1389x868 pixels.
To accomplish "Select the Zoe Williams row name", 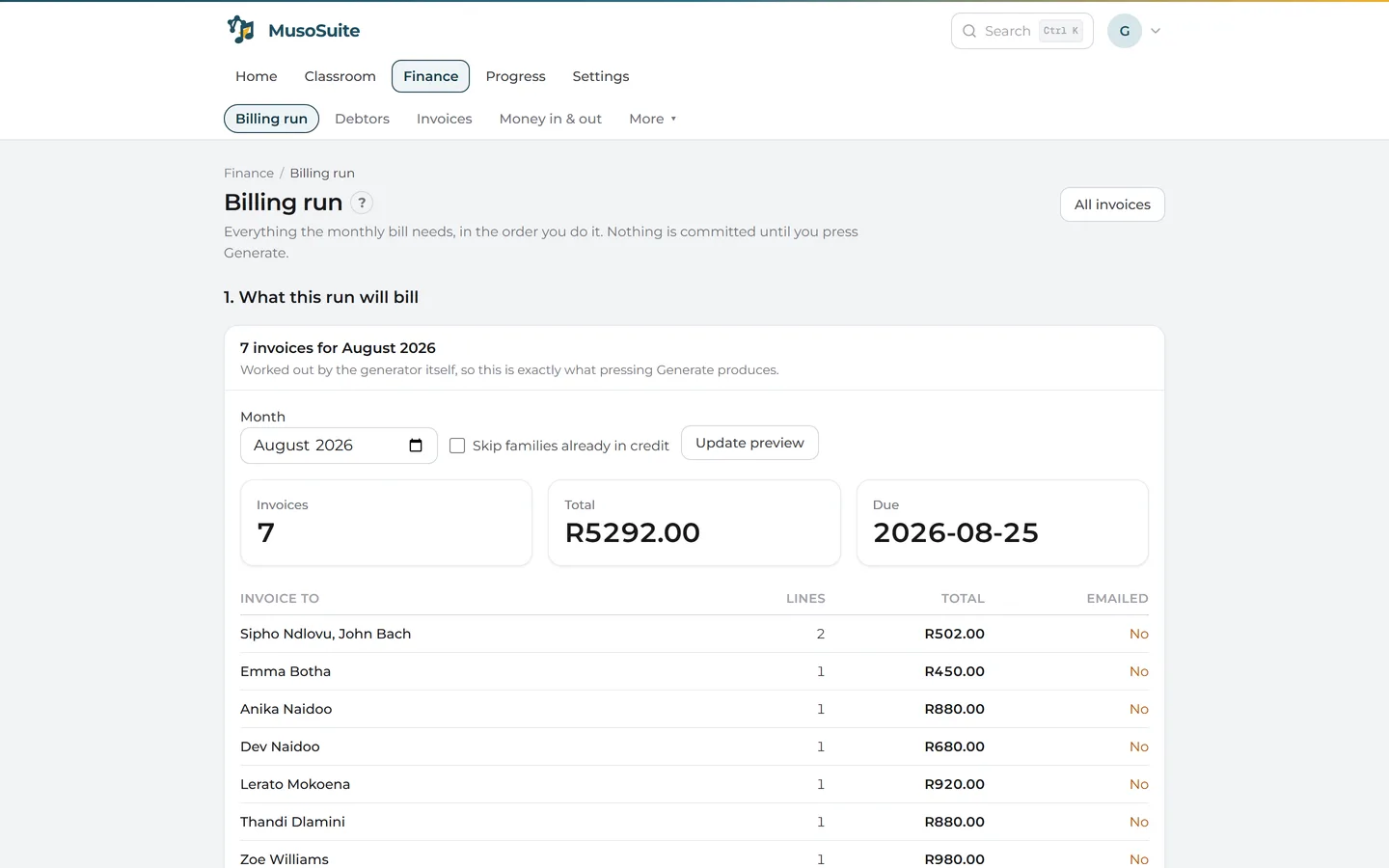I will (x=285, y=859).
